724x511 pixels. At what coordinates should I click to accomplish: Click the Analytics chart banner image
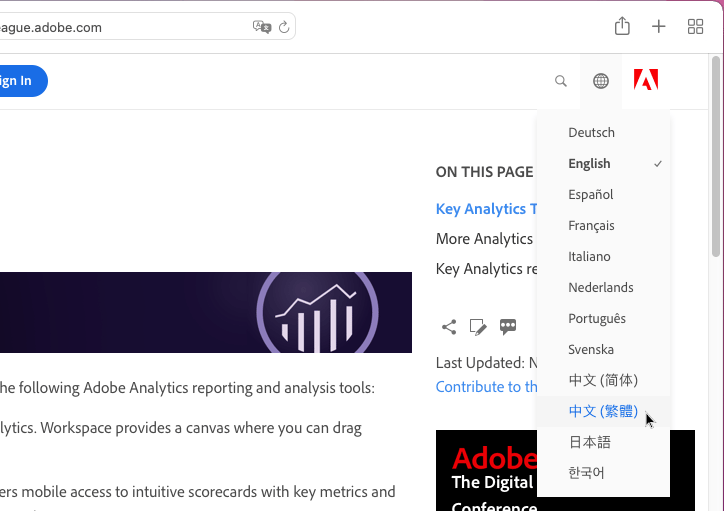[x=206, y=313]
